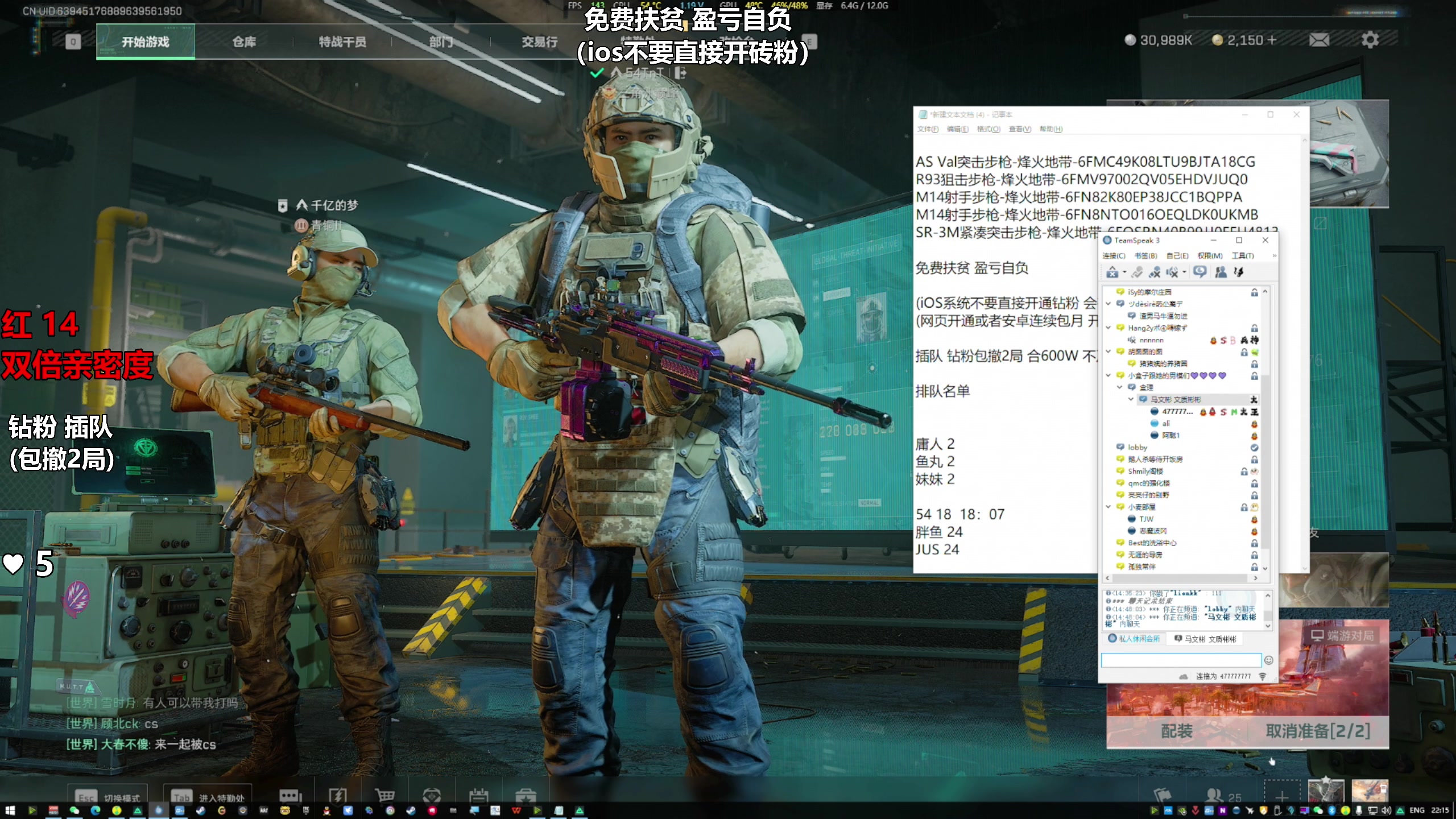Open the shopping cart store icon
The image size is (1456, 819).
(x=385, y=796)
